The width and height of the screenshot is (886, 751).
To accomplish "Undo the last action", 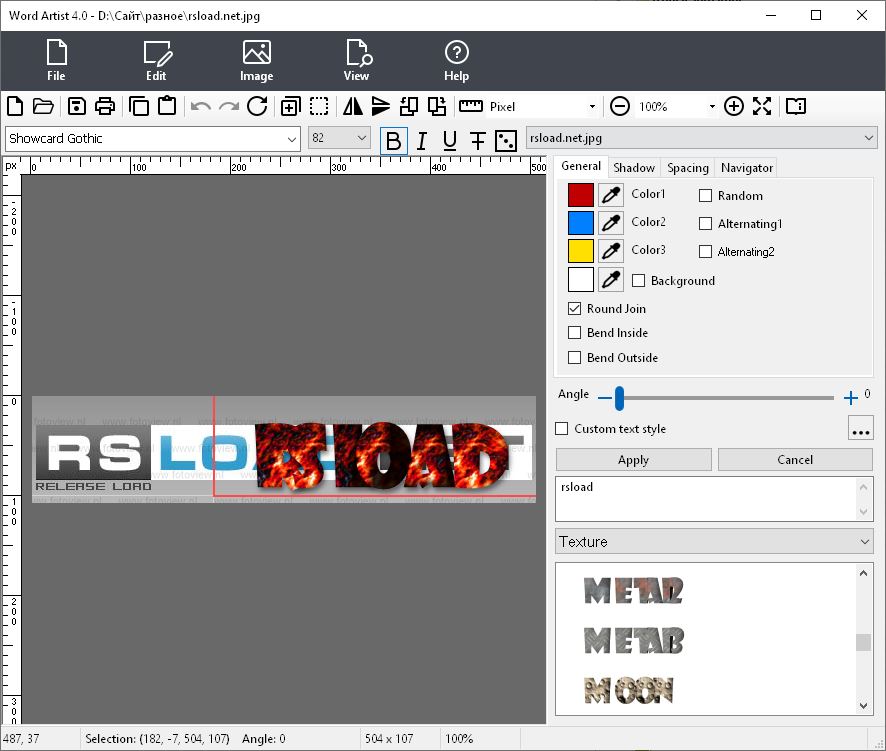I will [x=201, y=107].
